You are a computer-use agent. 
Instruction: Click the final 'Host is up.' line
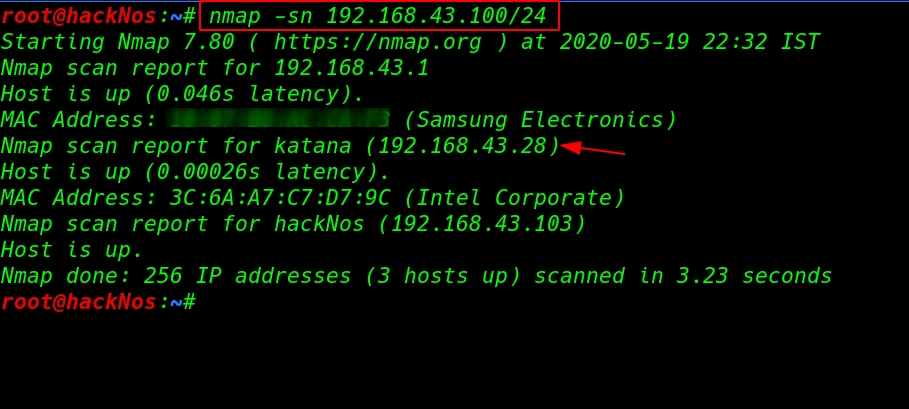72,250
